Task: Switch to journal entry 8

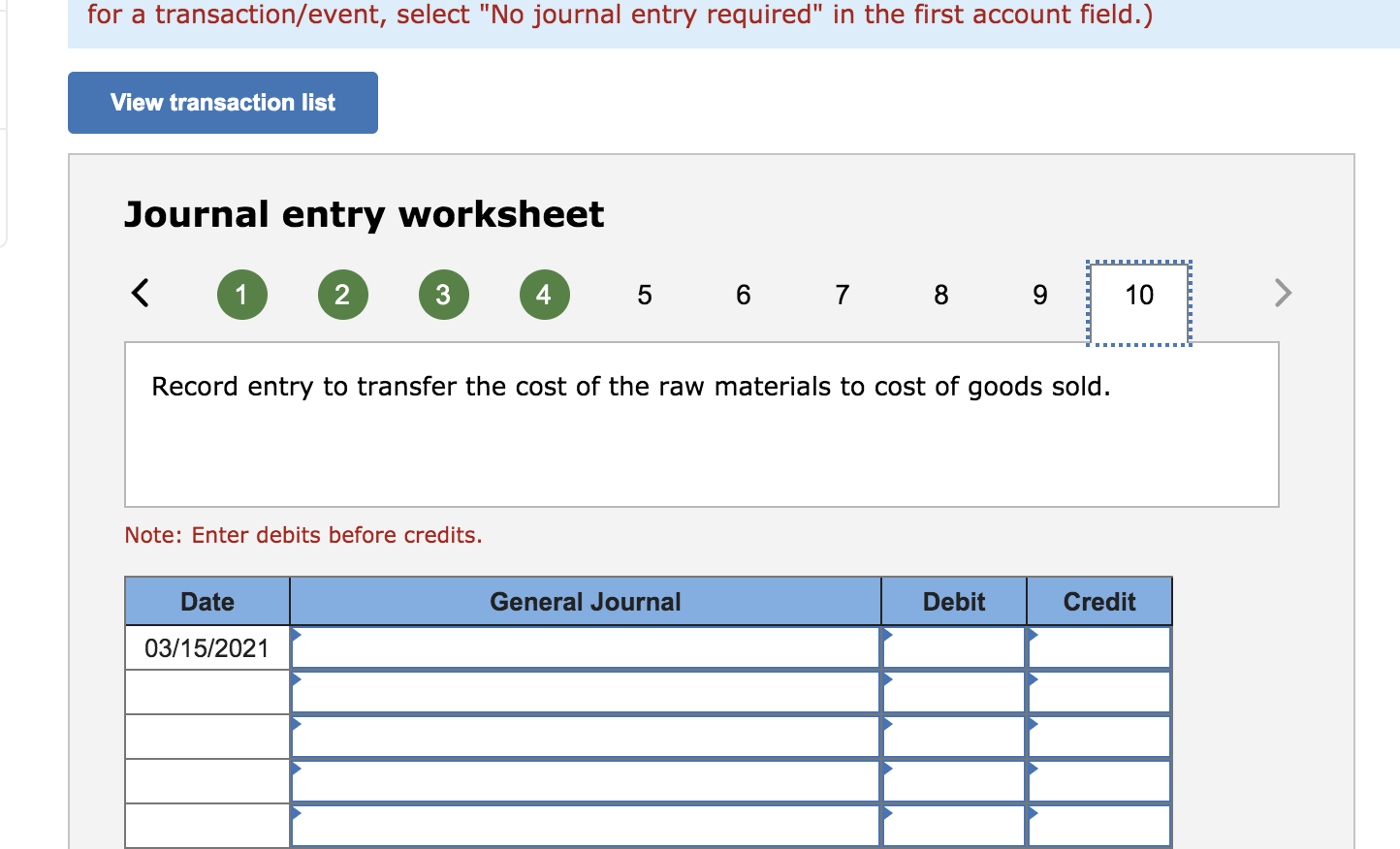Action: [941, 295]
